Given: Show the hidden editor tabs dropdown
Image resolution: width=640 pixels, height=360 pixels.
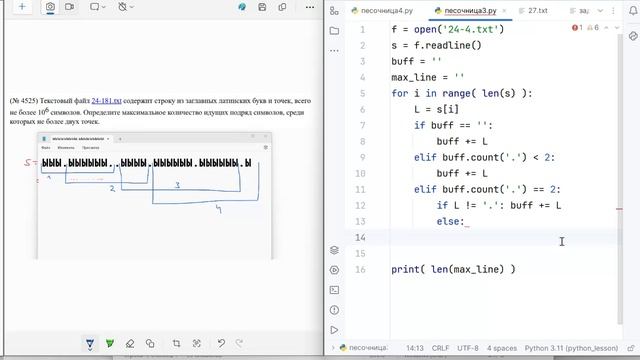Looking at the screenshot, I should point(600,11).
